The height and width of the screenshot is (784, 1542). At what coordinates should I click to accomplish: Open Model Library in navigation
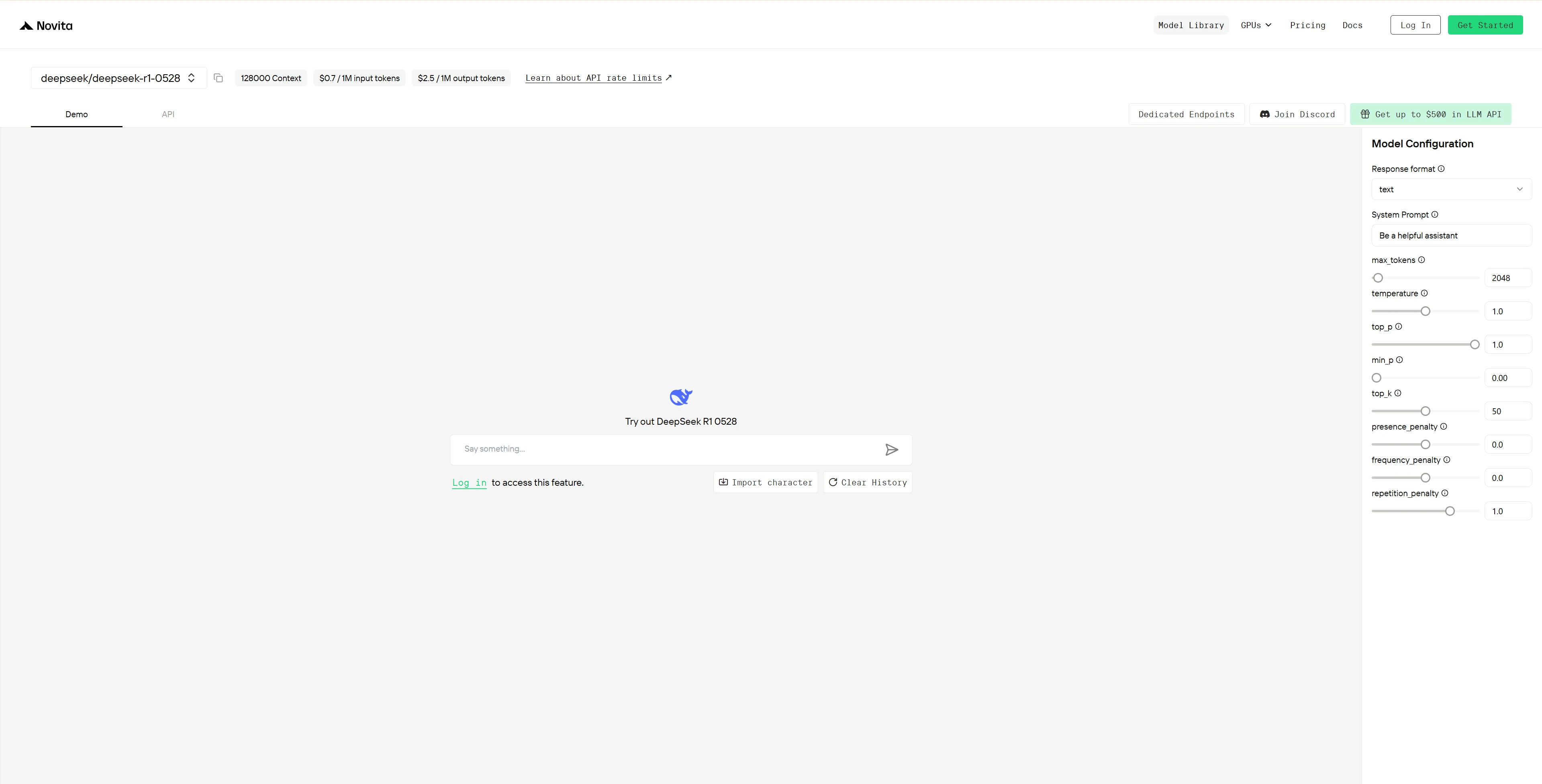click(1191, 25)
